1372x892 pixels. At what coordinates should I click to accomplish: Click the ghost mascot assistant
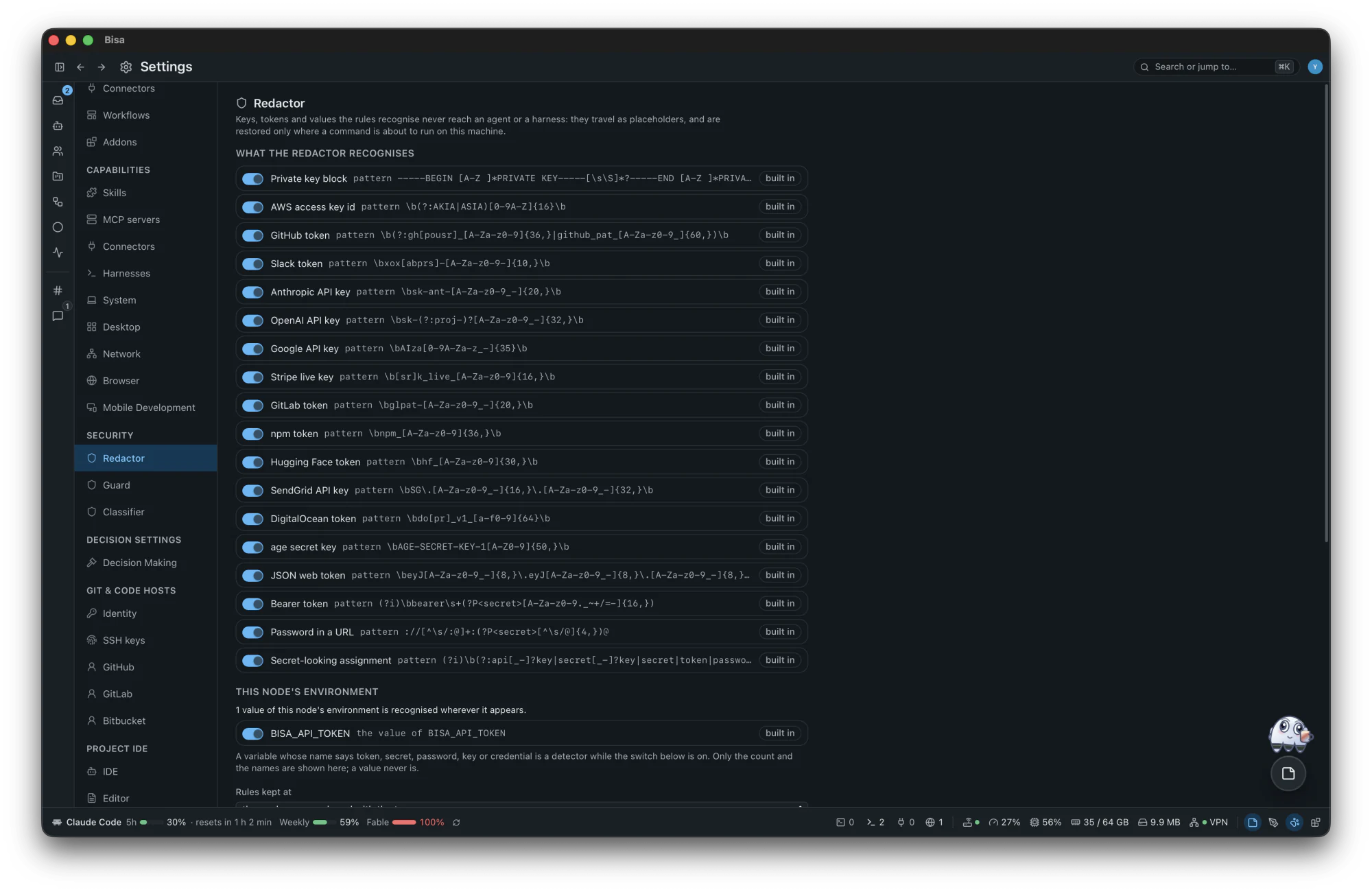(1290, 734)
